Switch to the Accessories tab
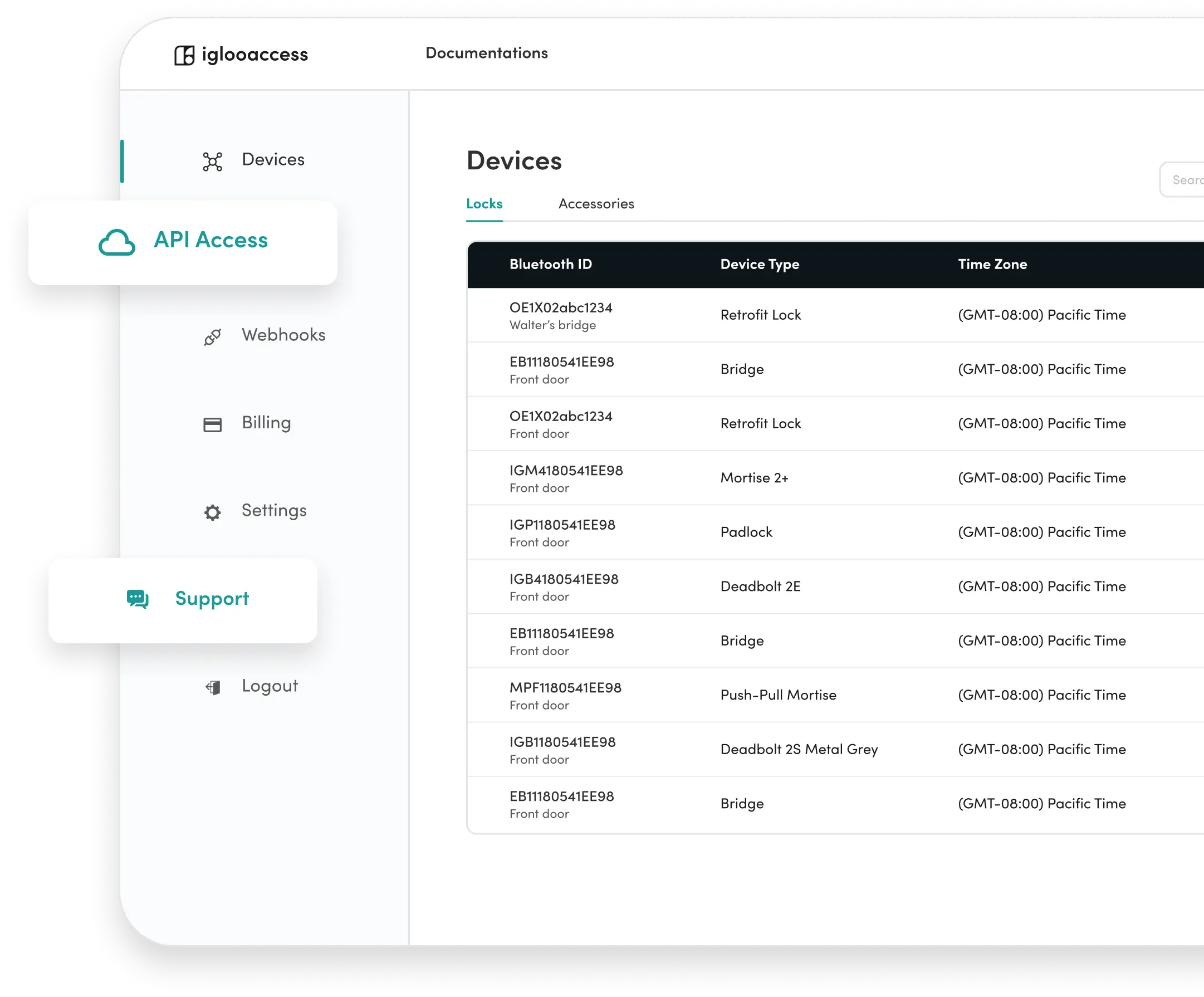1204x997 pixels. 596,204
